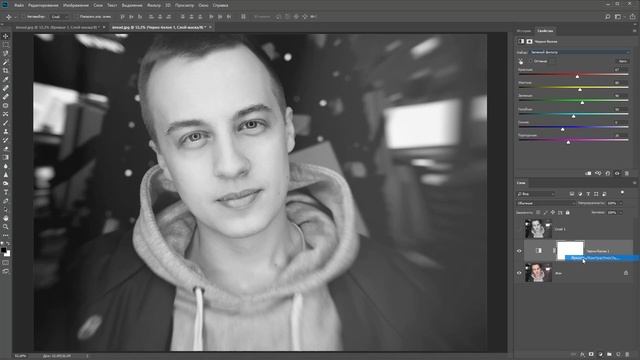Viewport: 640px width, 360px height.
Task: Select the Gradient tool
Action: [x=6, y=157]
